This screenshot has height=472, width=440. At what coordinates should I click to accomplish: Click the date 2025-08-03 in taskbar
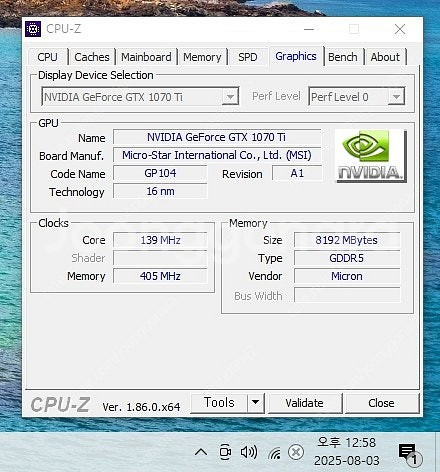(347, 461)
